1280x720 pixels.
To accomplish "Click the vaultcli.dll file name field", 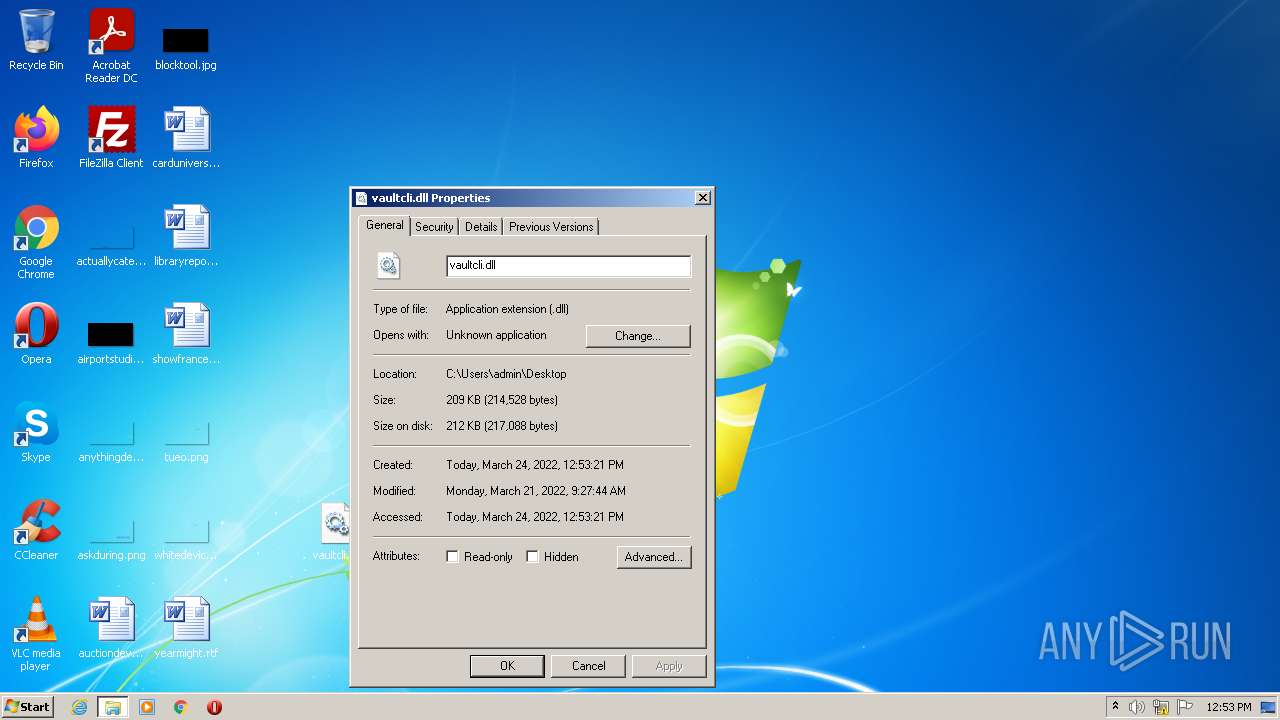I will point(568,266).
